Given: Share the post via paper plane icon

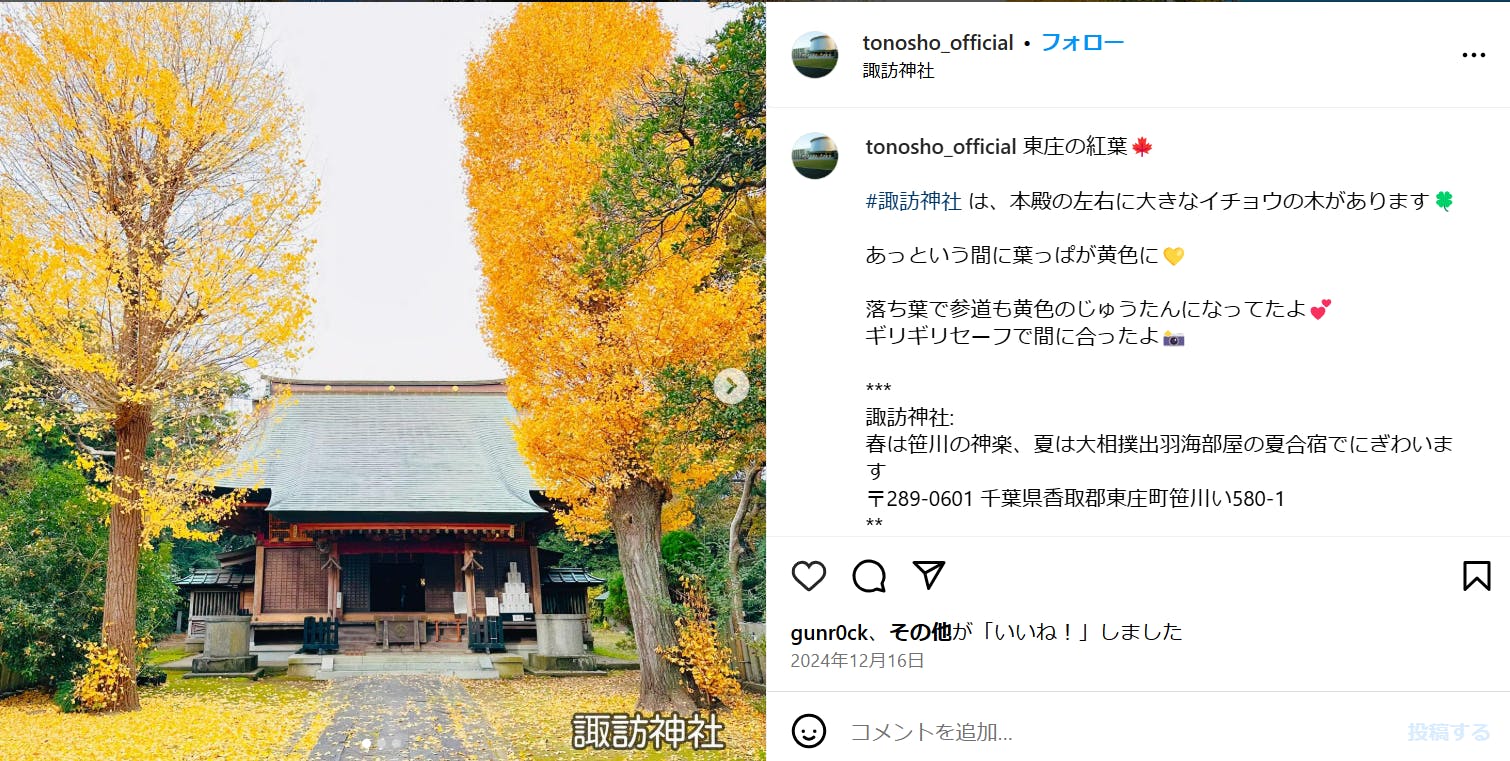Looking at the screenshot, I should (x=929, y=575).
